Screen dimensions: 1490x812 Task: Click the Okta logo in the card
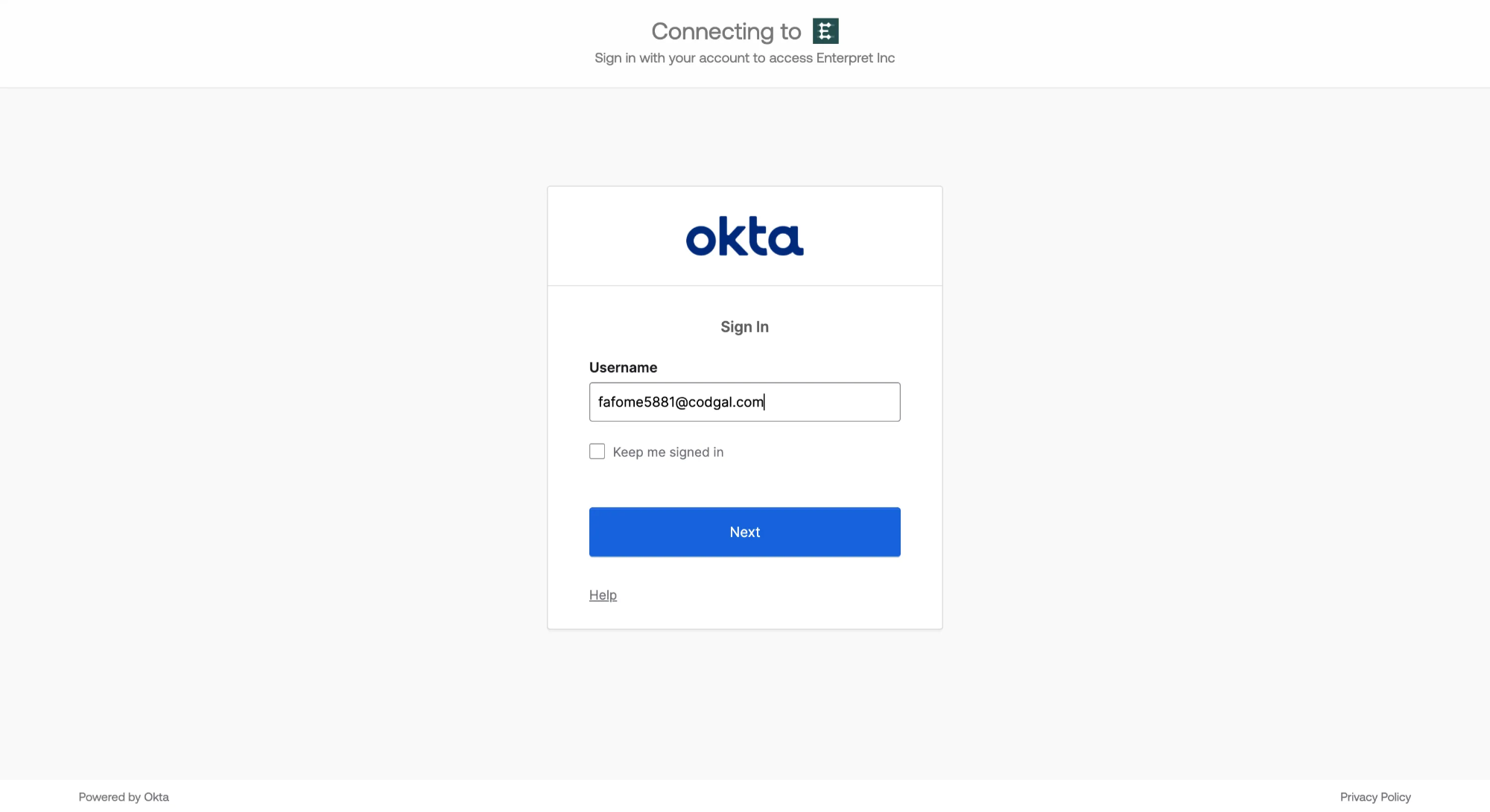coord(745,236)
